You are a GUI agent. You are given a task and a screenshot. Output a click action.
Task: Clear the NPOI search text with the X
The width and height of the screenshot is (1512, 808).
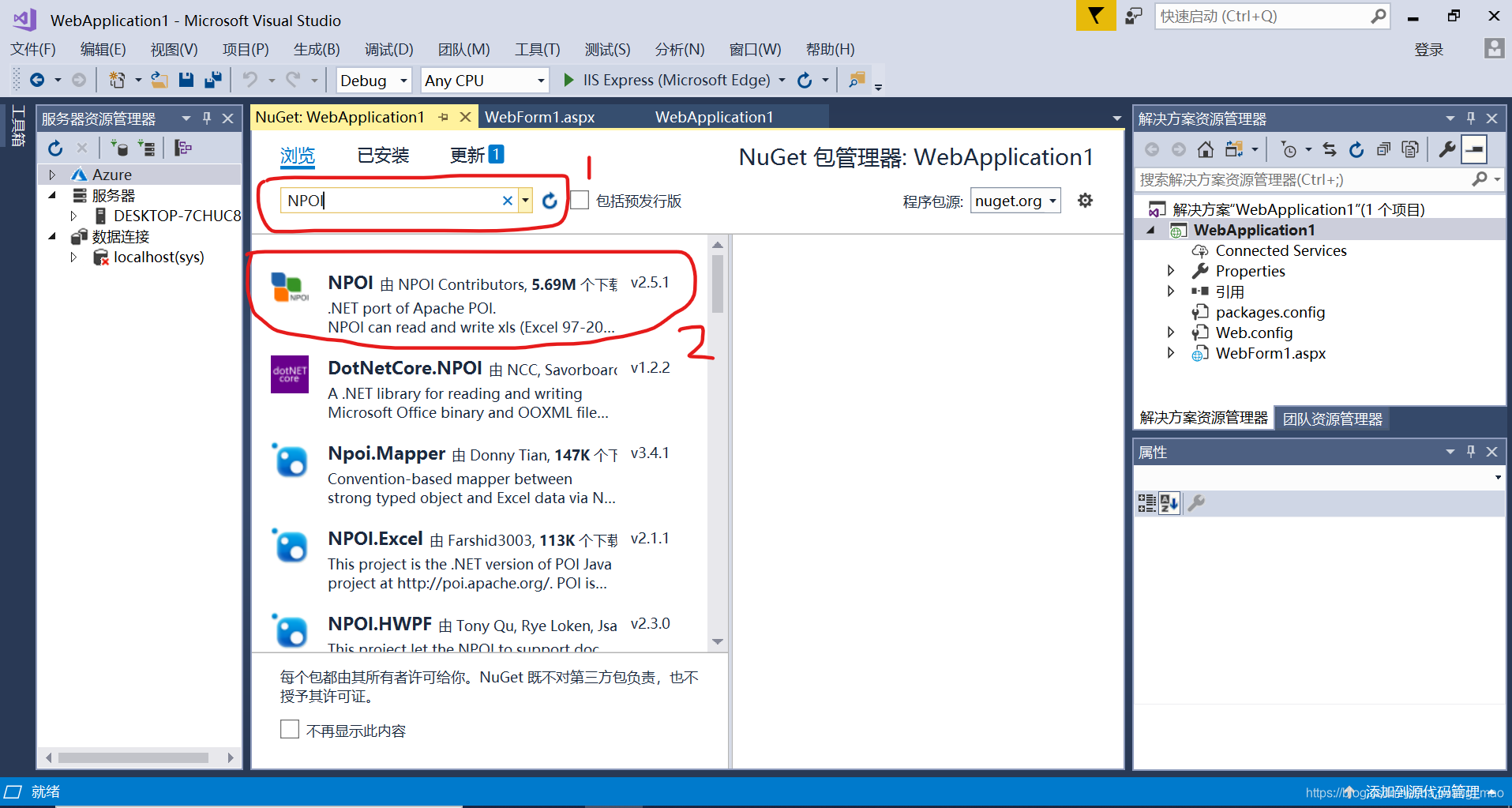tap(507, 201)
